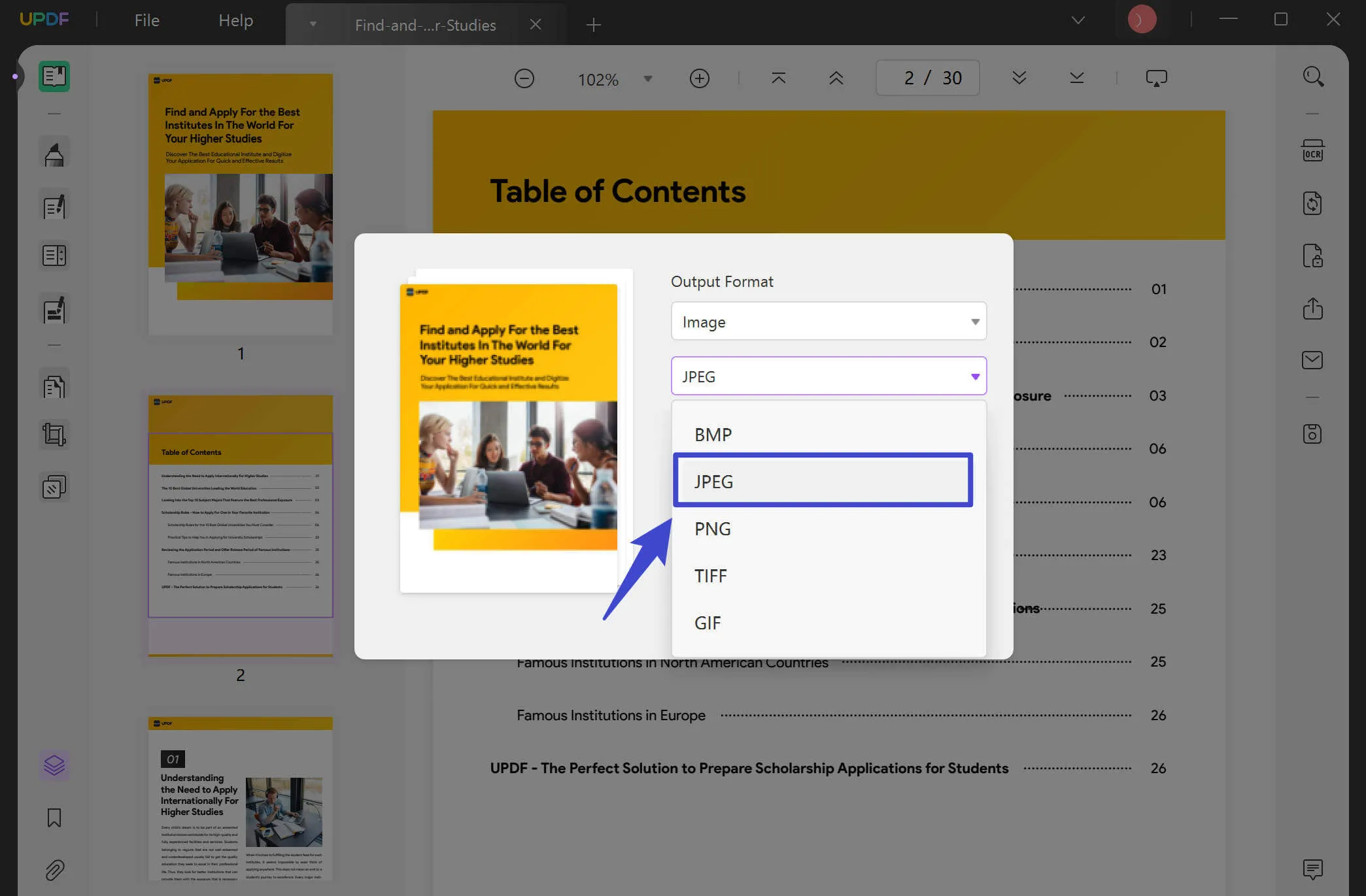Click the attachment/paperclip icon
Viewport: 1366px width, 896px height.
[53, 869]
